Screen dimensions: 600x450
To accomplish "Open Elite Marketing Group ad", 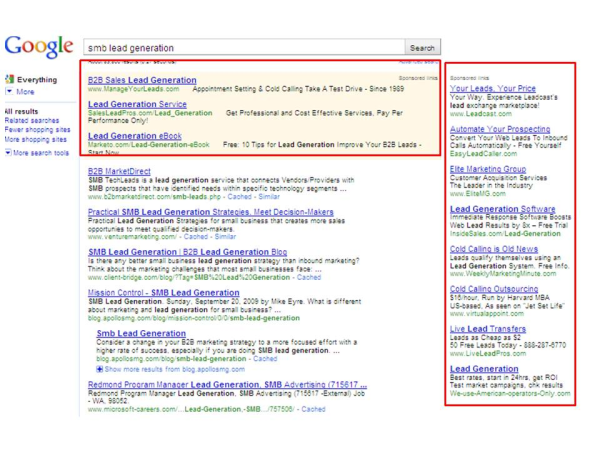I will click(488, 169).
